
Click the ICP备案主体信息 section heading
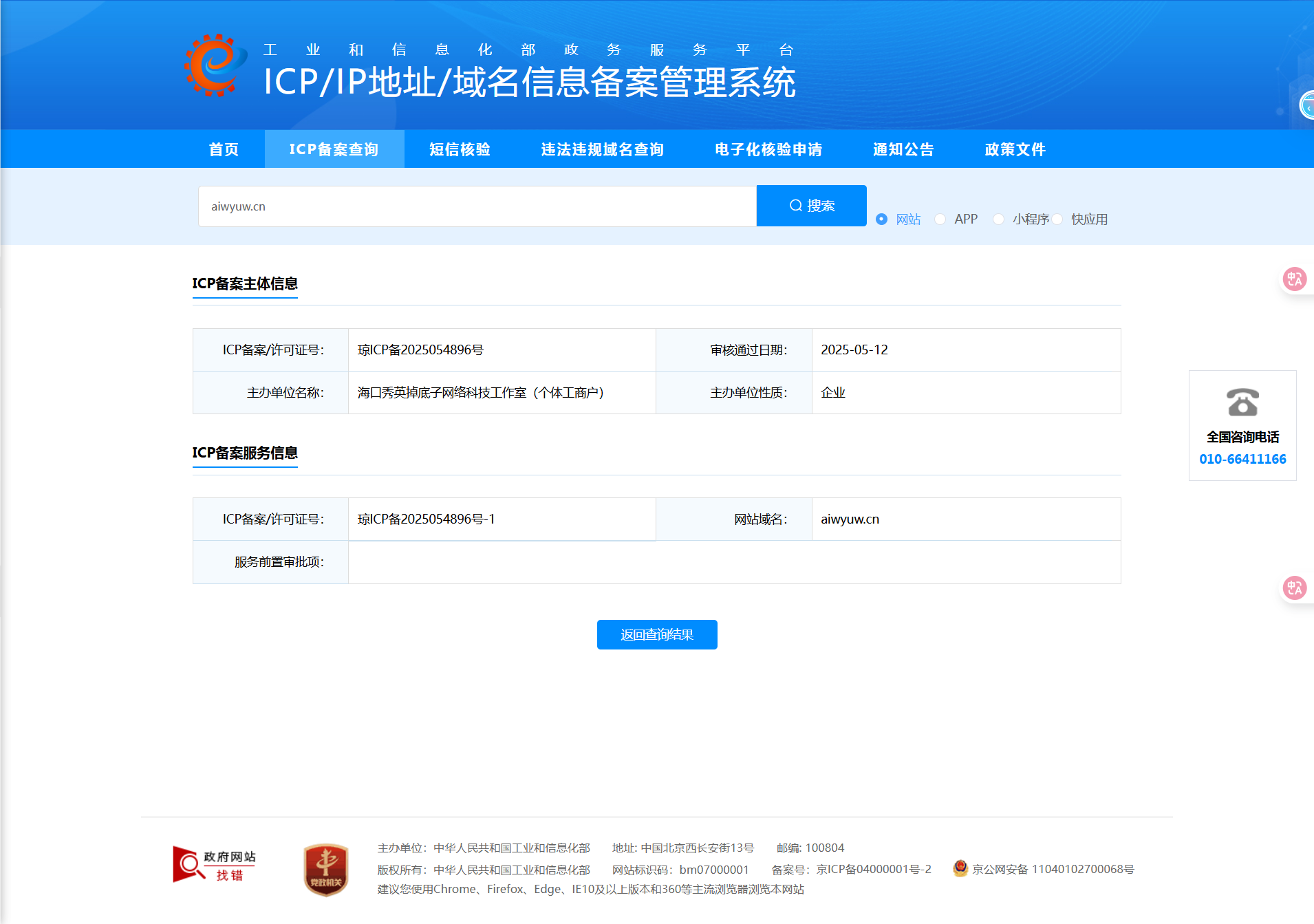pos(245,283)
